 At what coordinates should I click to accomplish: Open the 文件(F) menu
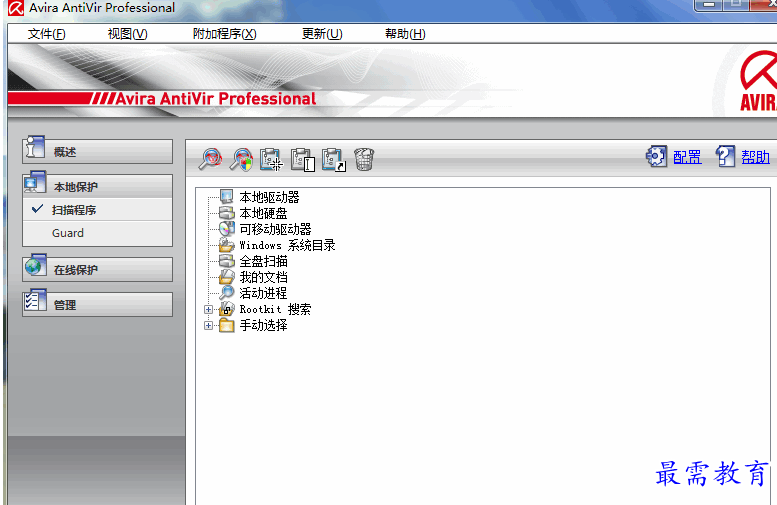[47, 34]
